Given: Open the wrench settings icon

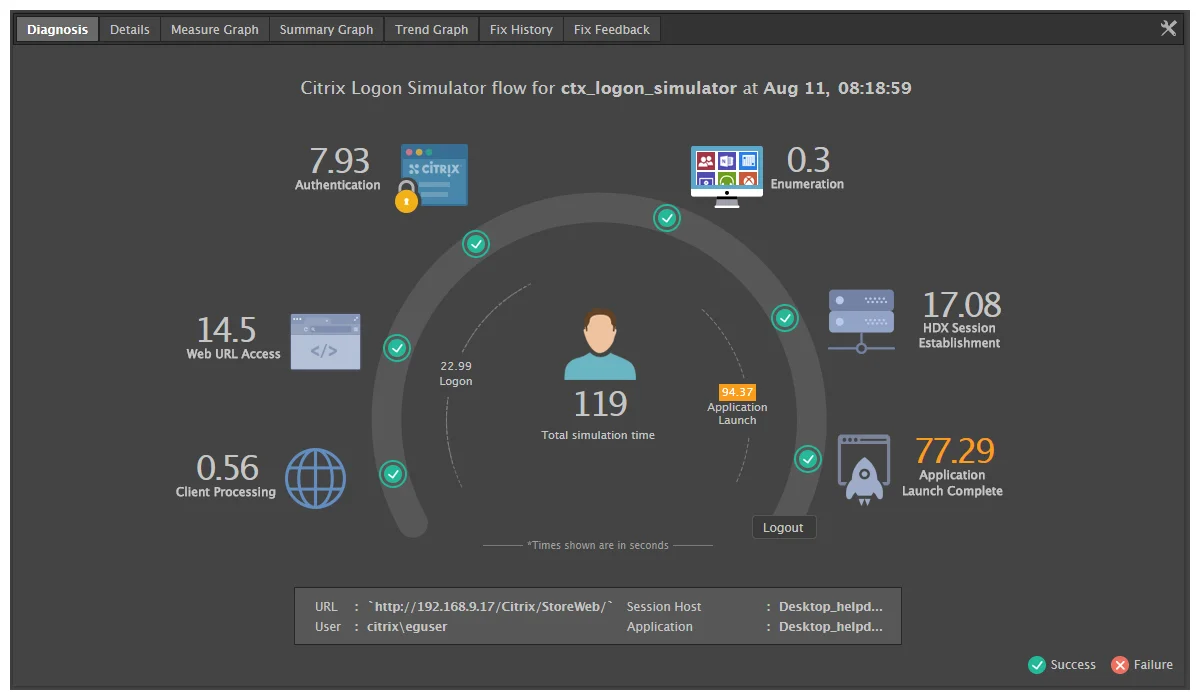Looking at the screenshot, I should point(1168,28).
